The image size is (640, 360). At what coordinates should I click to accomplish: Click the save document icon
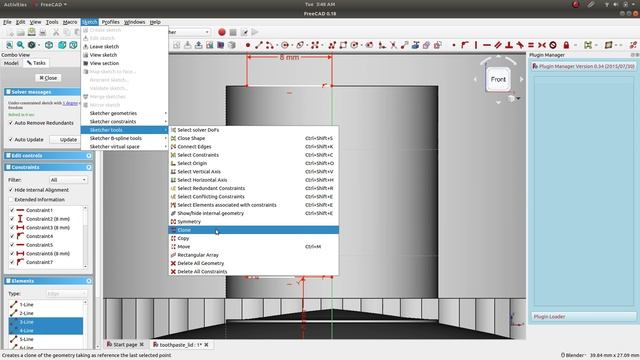click(31, 32)
